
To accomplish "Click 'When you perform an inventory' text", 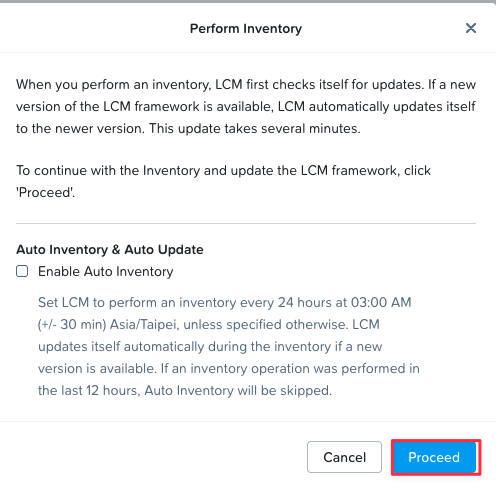I will (x=113, y=85).
